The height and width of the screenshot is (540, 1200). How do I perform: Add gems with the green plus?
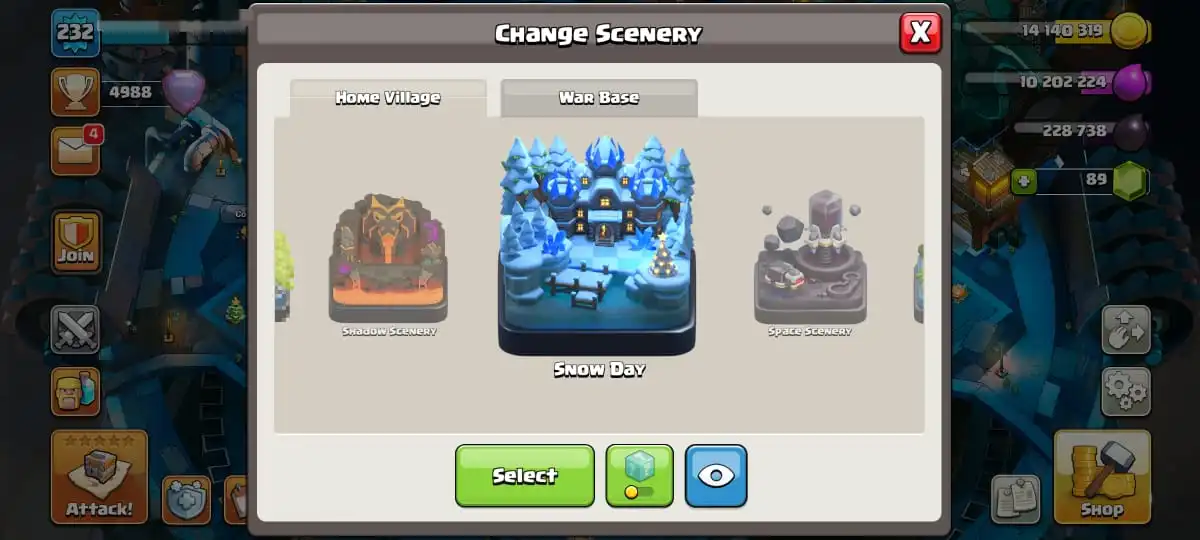pos(1022,182)
